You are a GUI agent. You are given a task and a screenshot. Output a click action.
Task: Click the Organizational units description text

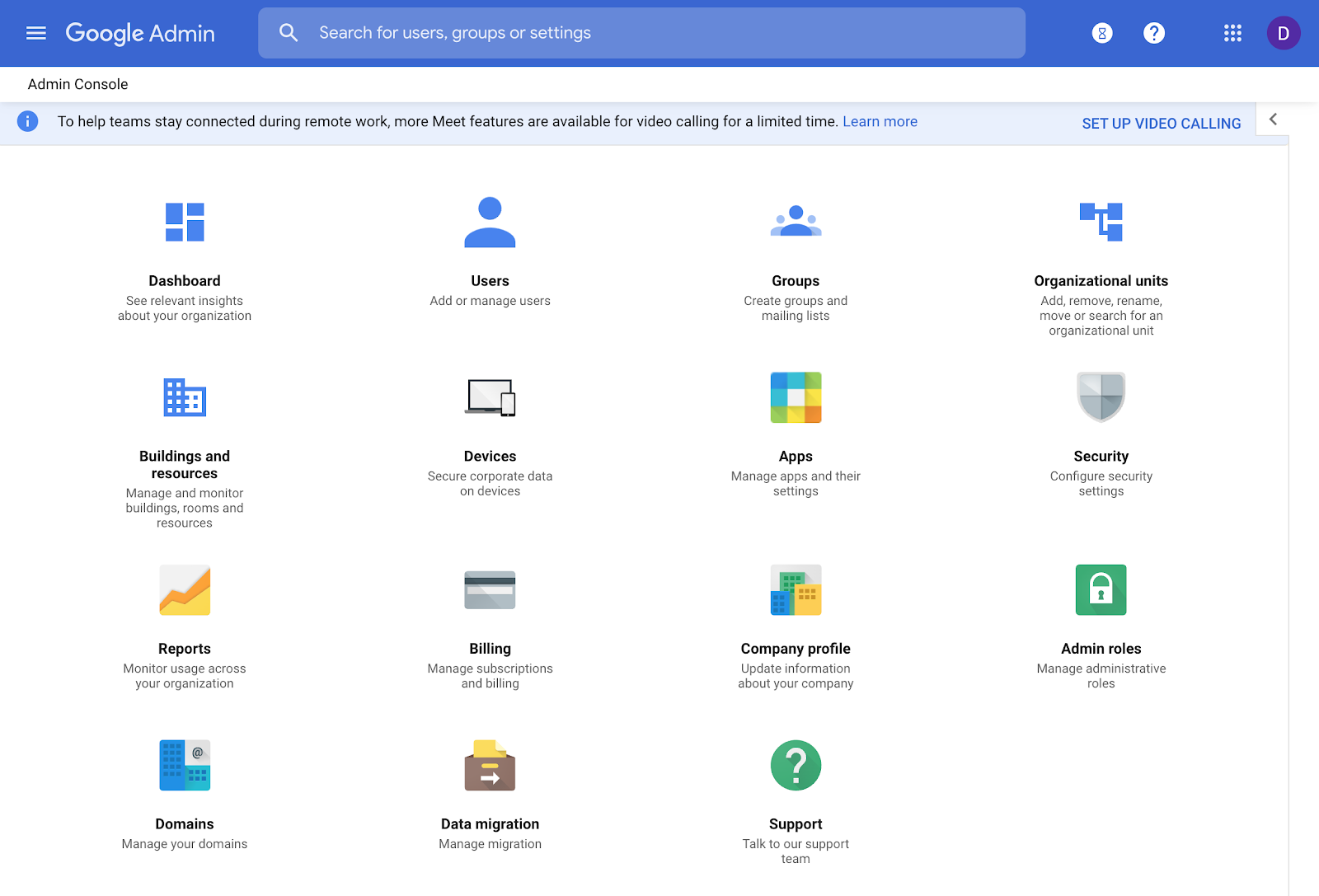click(x=1101, y=316)
